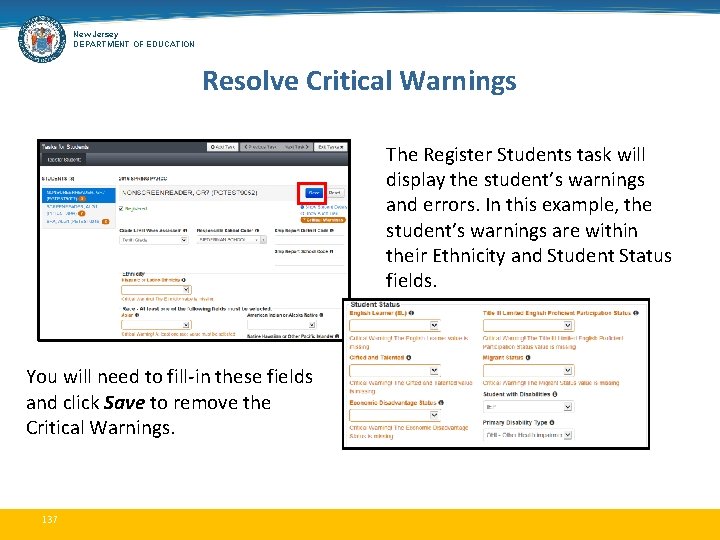Go to the Next Task
Viewport: 720px width, 540px height.
click(296, 147)
